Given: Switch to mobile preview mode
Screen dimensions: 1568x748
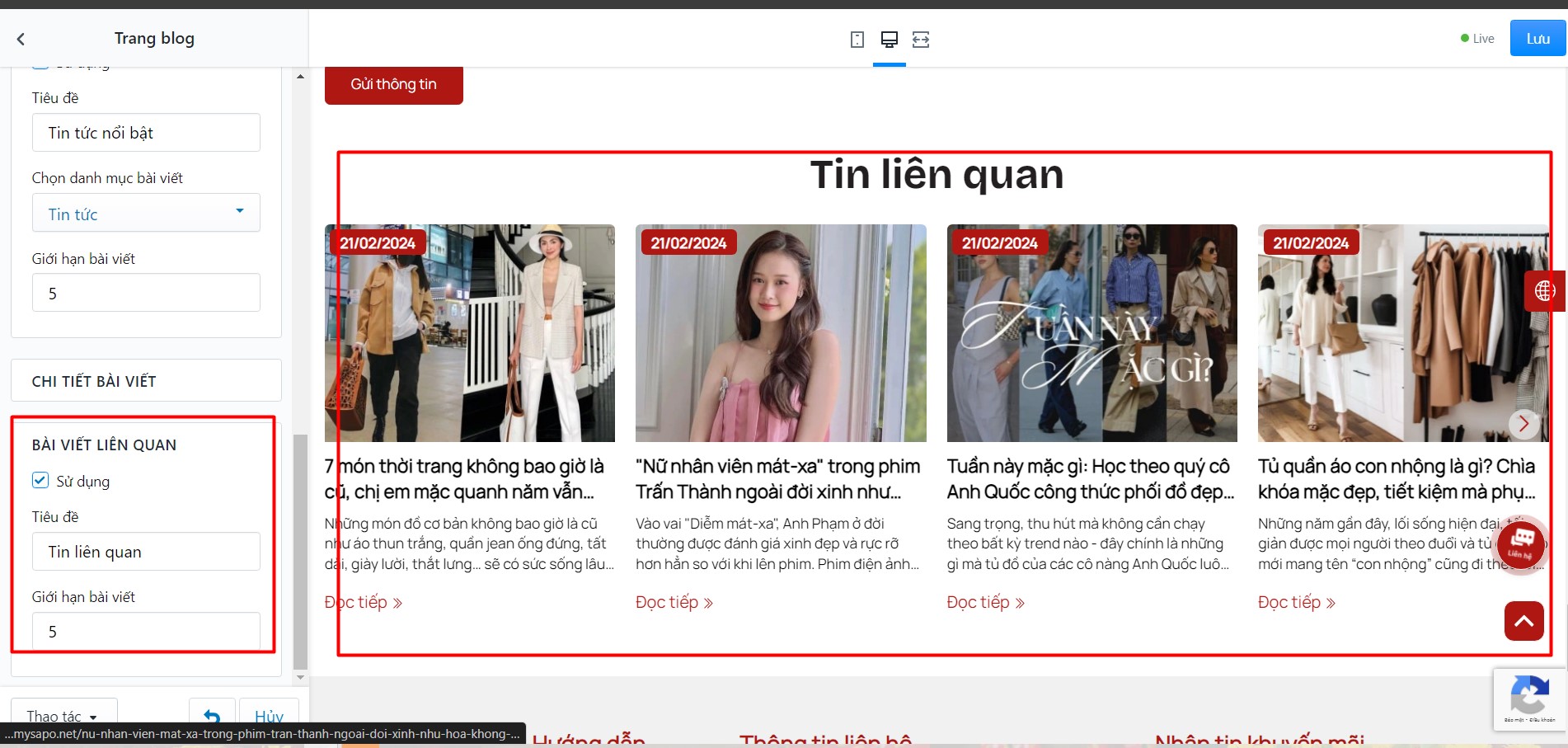Looking at the screenshot, I should coord(857,40).
